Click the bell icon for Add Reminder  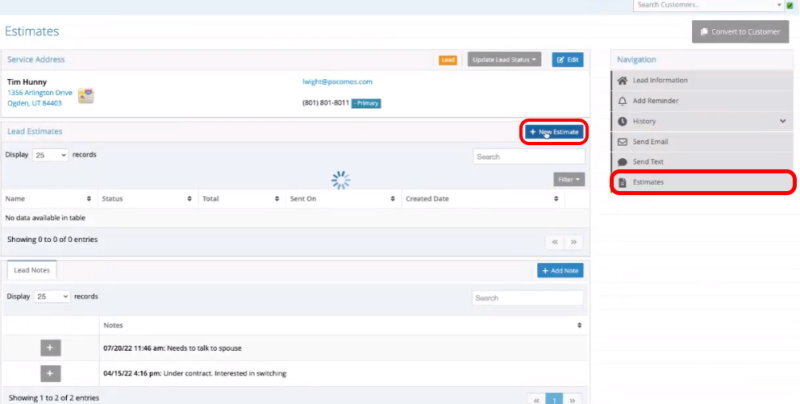click(623, 101)
